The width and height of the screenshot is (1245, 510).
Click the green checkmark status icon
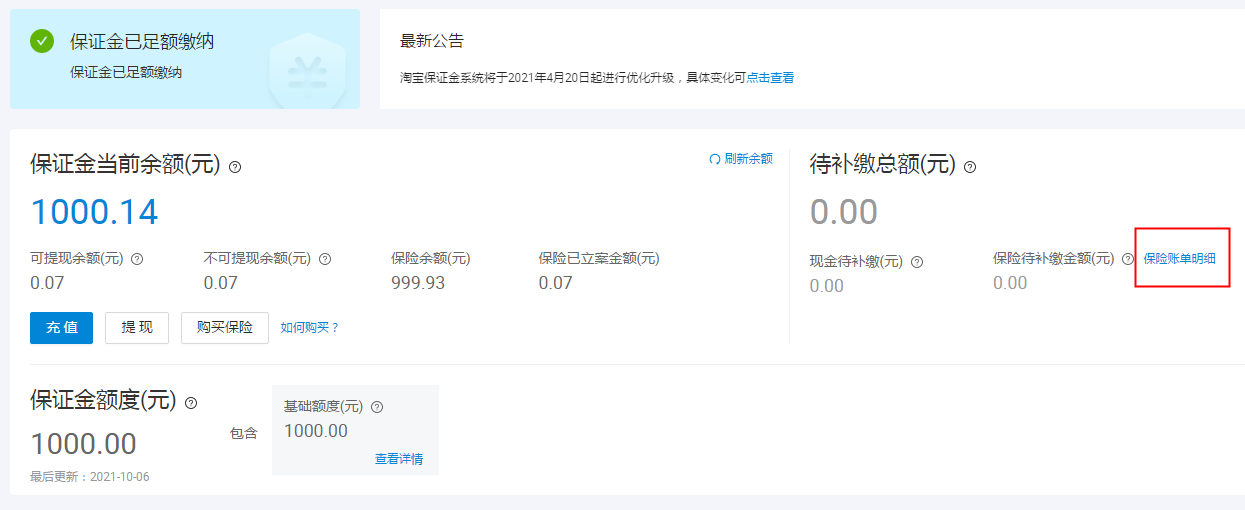point(42,41)
